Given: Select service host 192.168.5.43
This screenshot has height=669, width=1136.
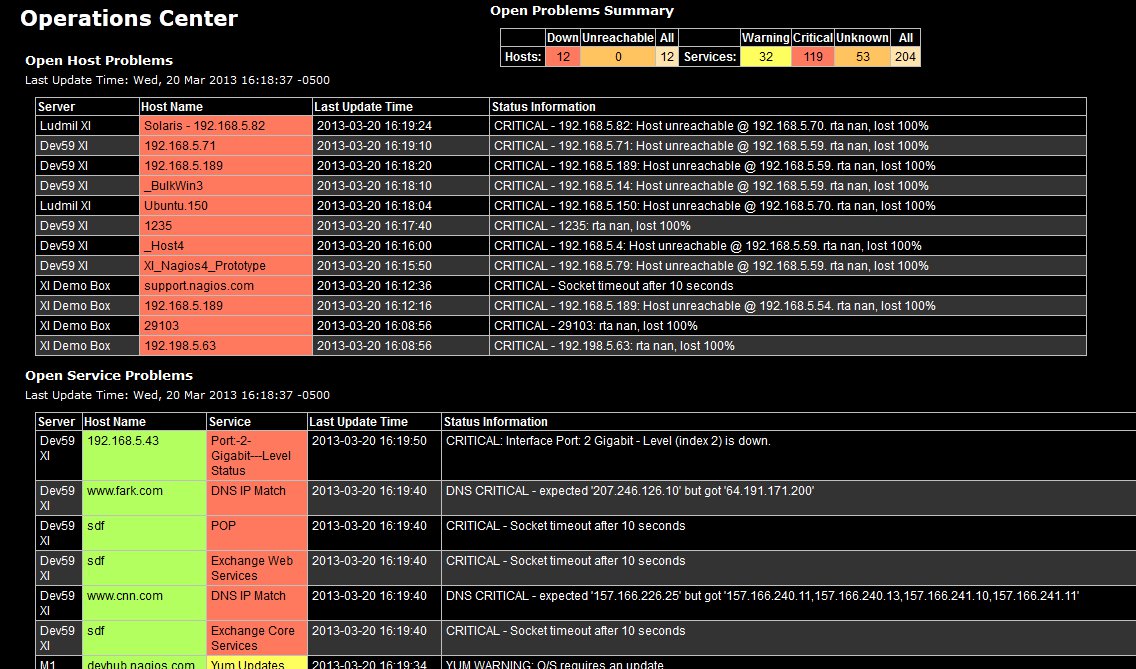Looking at the screenshot, I should click(122, 441).
